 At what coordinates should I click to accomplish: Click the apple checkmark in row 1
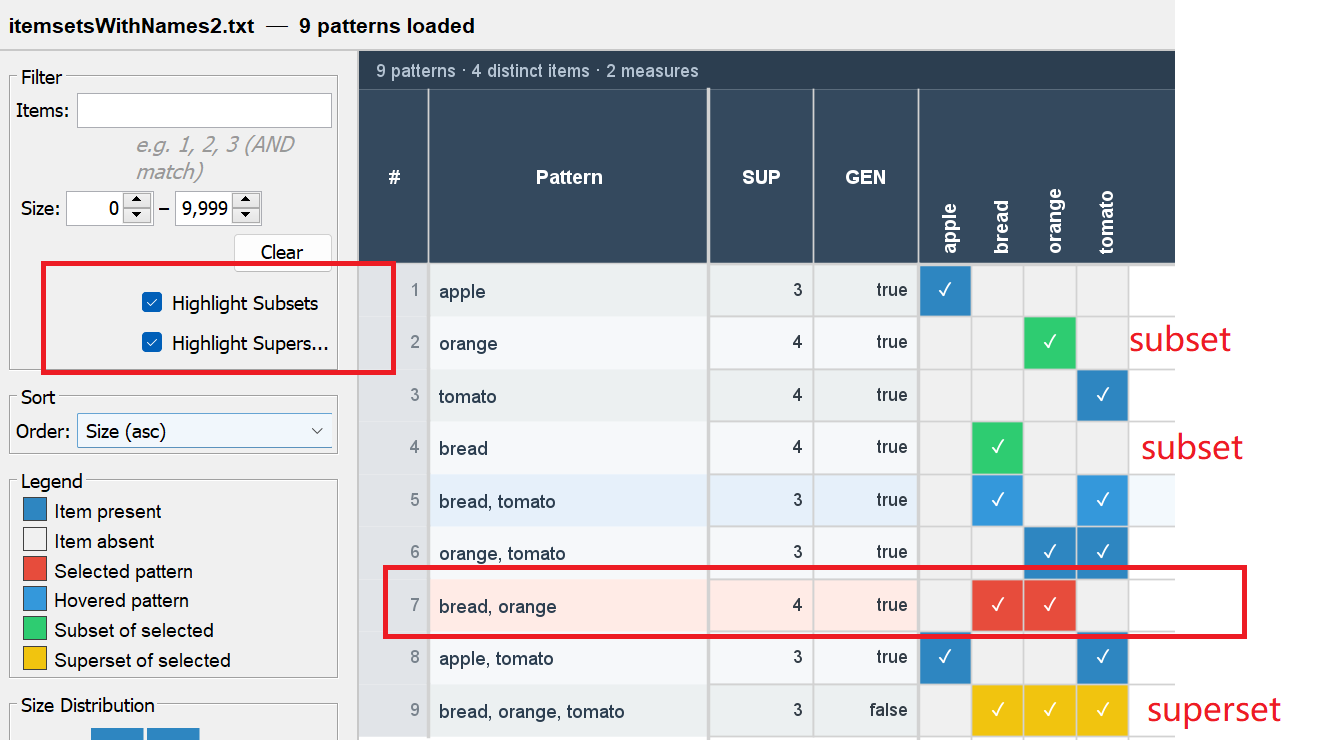945,290
